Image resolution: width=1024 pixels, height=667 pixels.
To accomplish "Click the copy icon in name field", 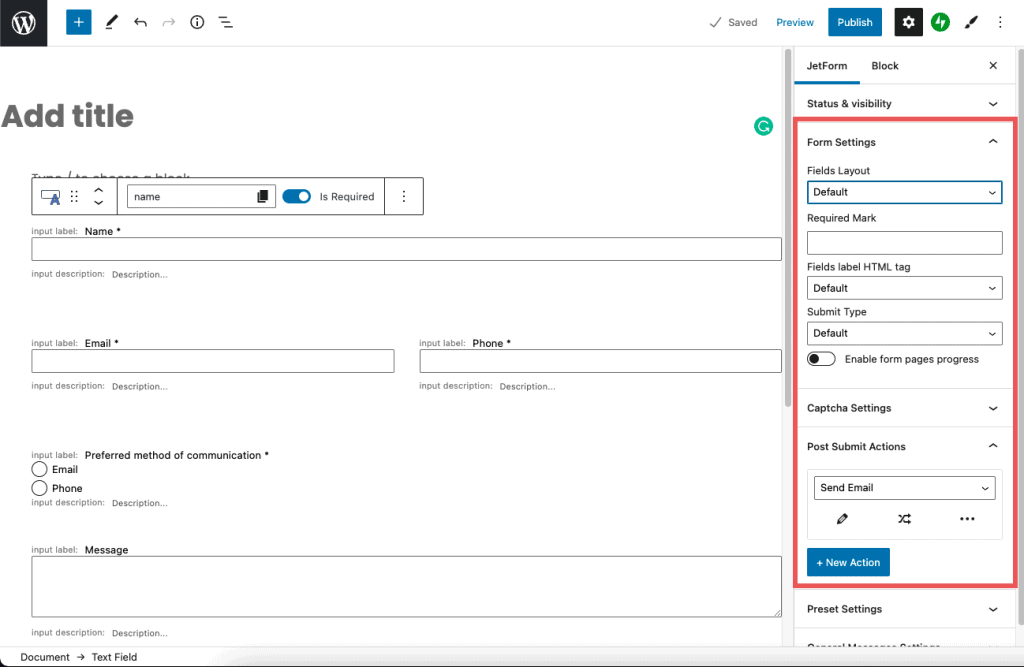I will (263, 197).
